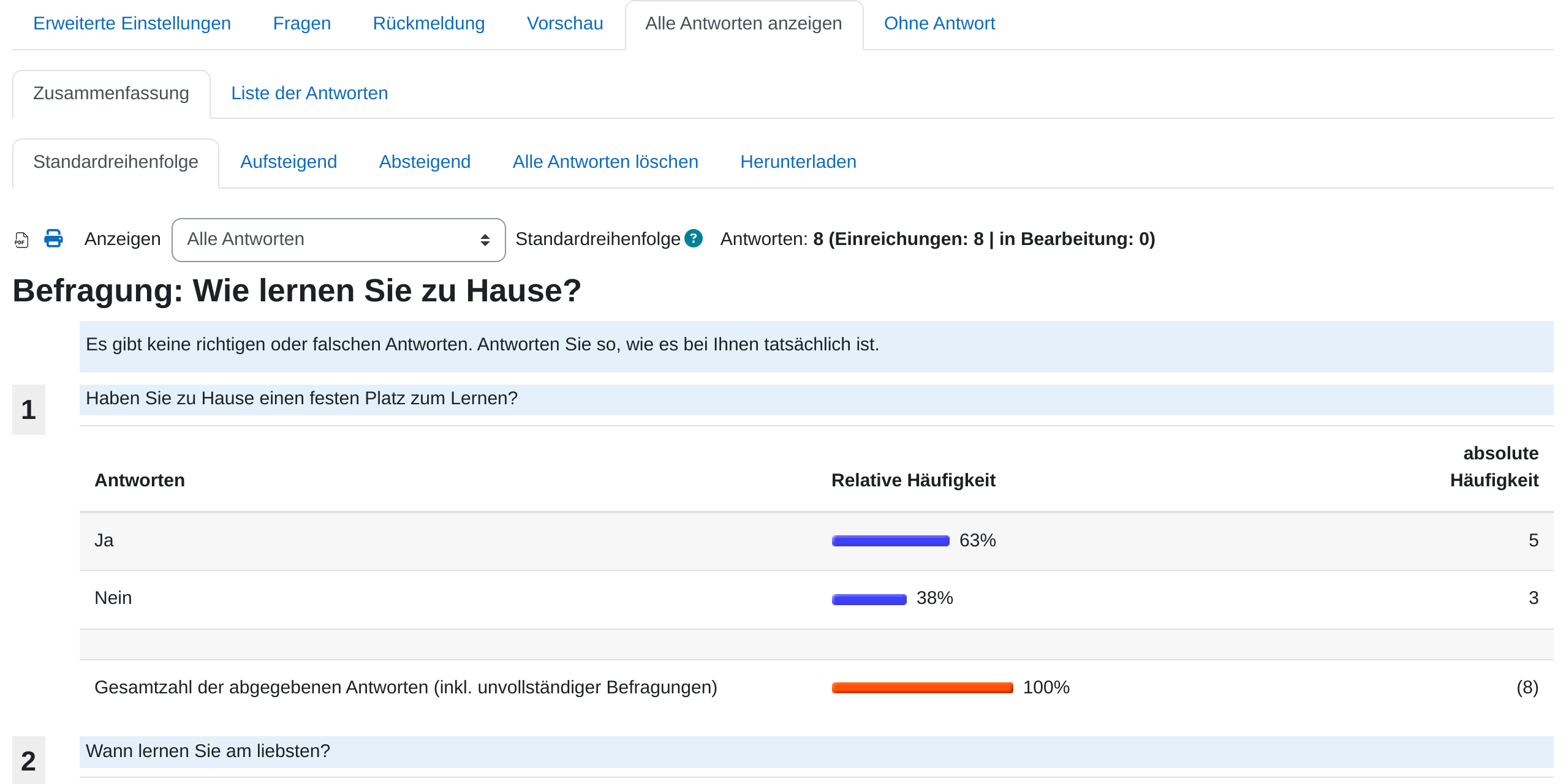The height and width of the screenshot is (784, 1566).
Task: Click the PDF export icon
Action: (x=21, y=239)
